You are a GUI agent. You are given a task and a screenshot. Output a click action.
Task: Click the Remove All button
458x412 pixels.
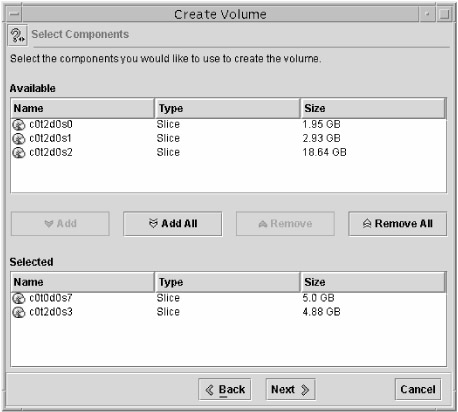pos(397,224)
